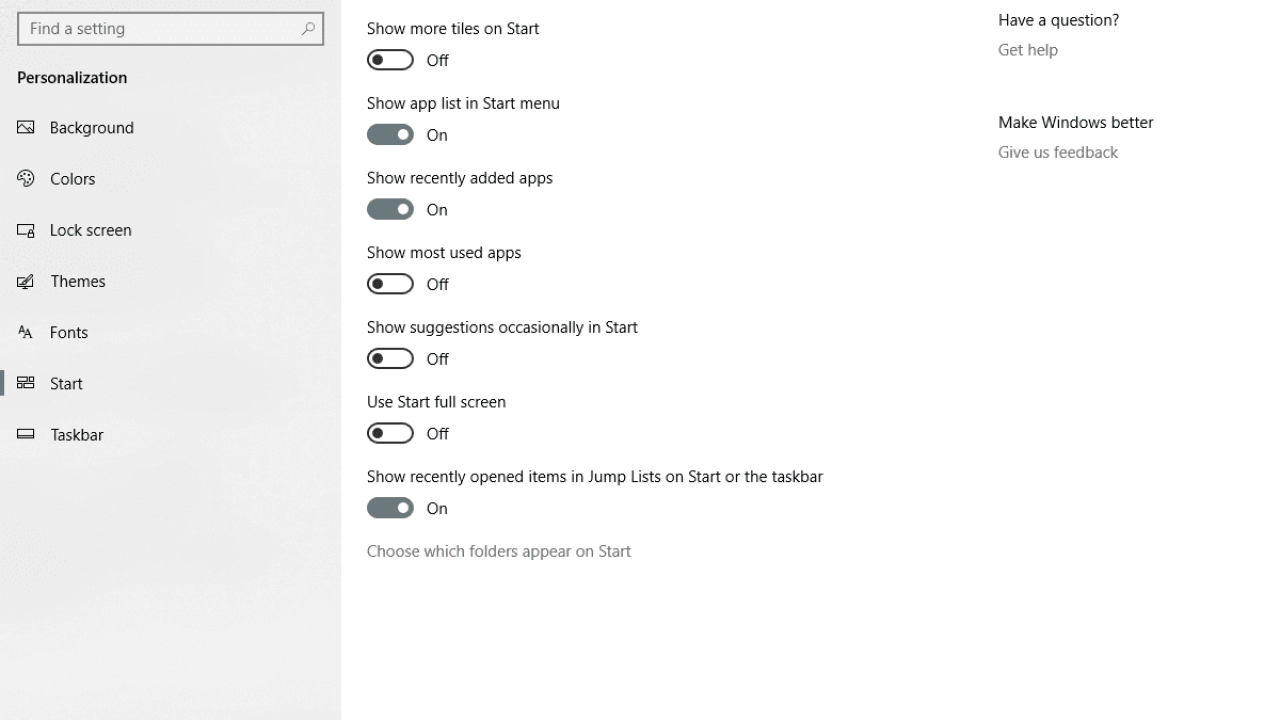Click the Lock screen monitor icon

(26, 230)
